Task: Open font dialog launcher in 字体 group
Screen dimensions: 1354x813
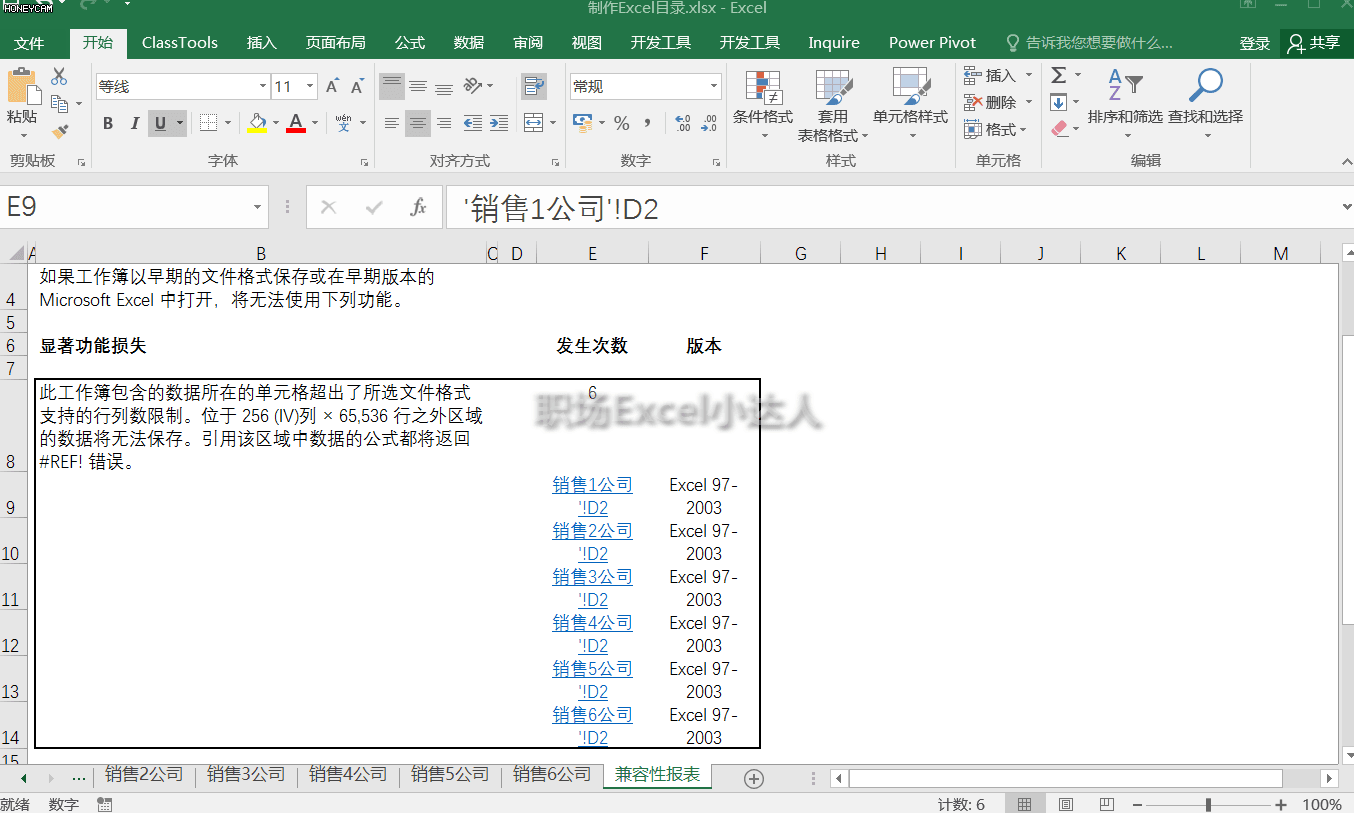Action: click(364, 162)
